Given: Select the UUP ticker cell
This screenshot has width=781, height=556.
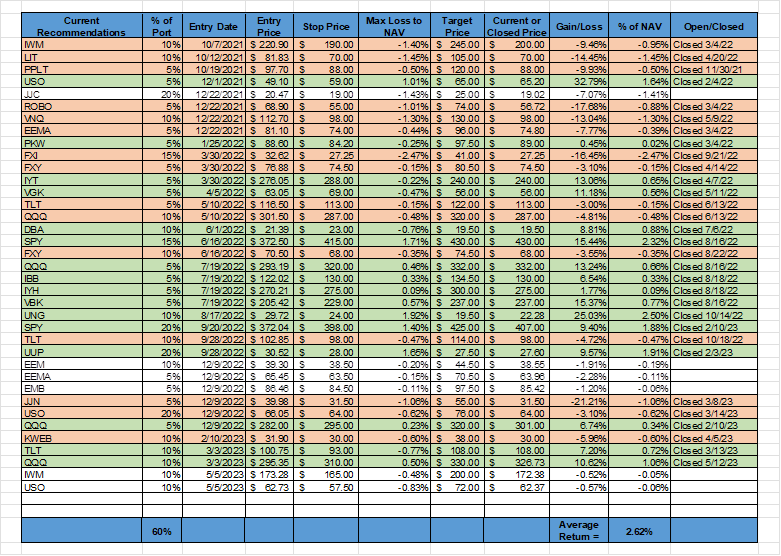Looking at the screenshot, I should [x=82, y=352].
